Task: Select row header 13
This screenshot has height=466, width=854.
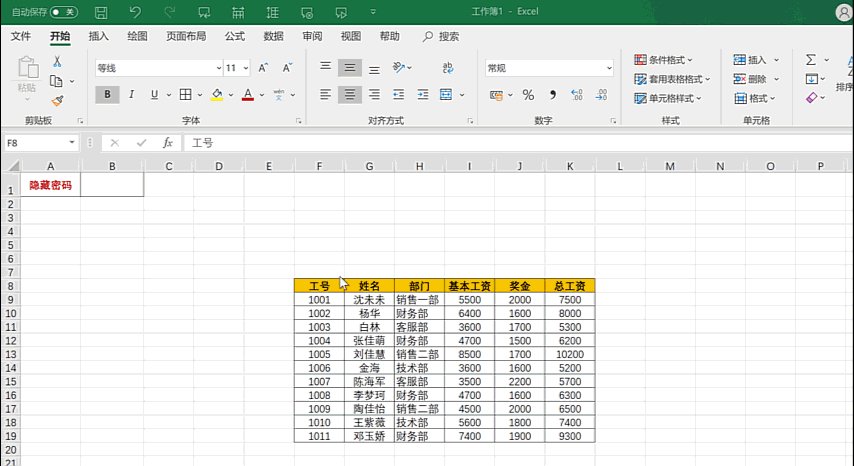Action: point(10,354)
